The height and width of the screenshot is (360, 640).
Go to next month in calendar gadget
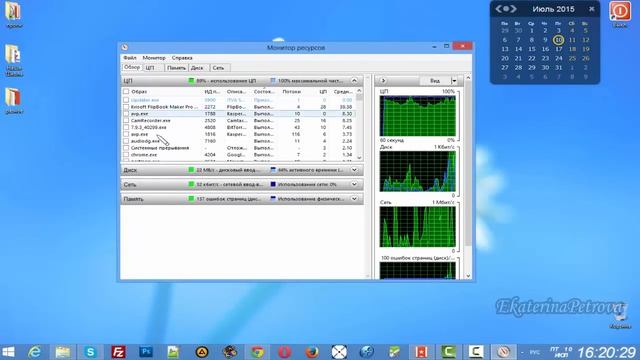[x=514, y=9]
